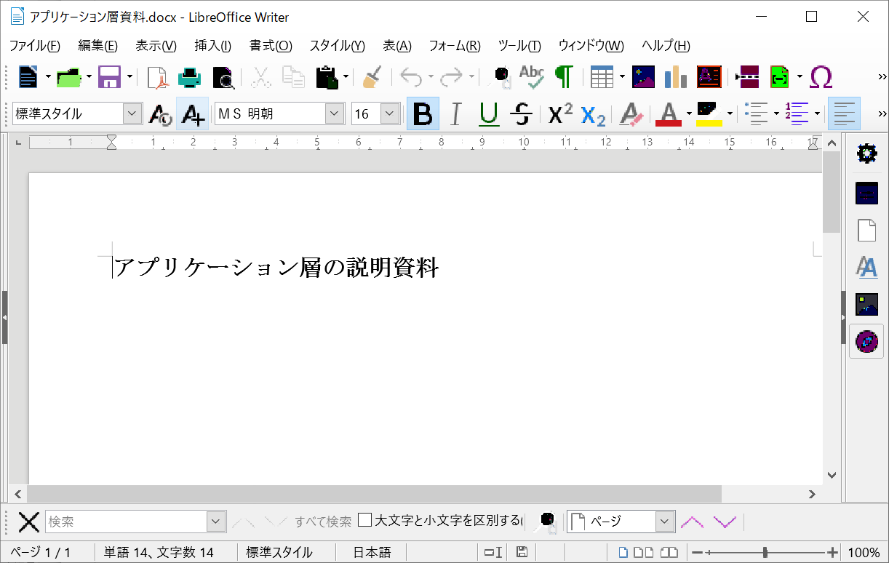Image resolution: width=889 pixels, height=563 pixels.
Task: Insert an image from the toolbar
Action: tap(643, 77)
